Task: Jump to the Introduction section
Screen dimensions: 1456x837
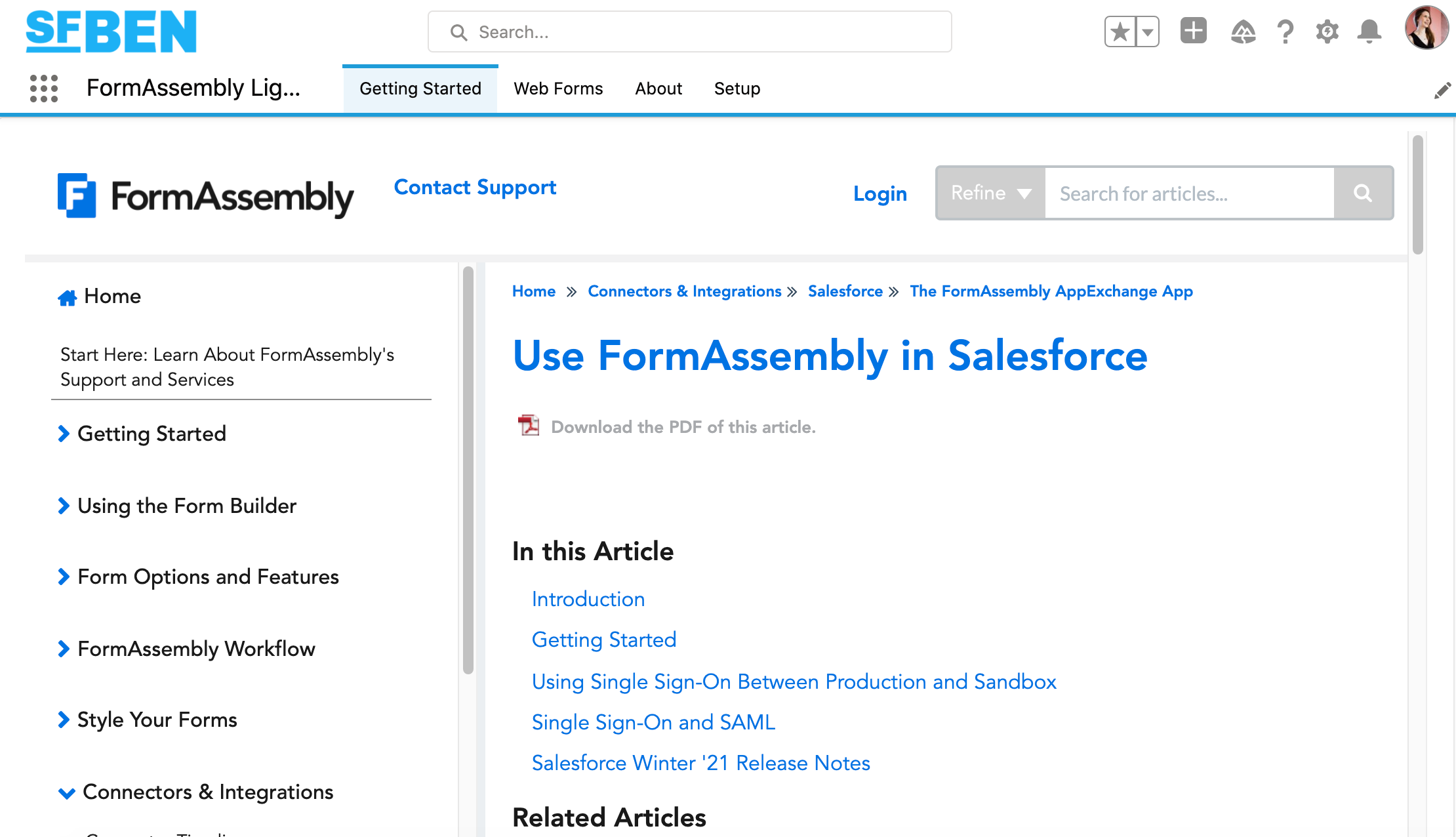Action: point(588,599)
